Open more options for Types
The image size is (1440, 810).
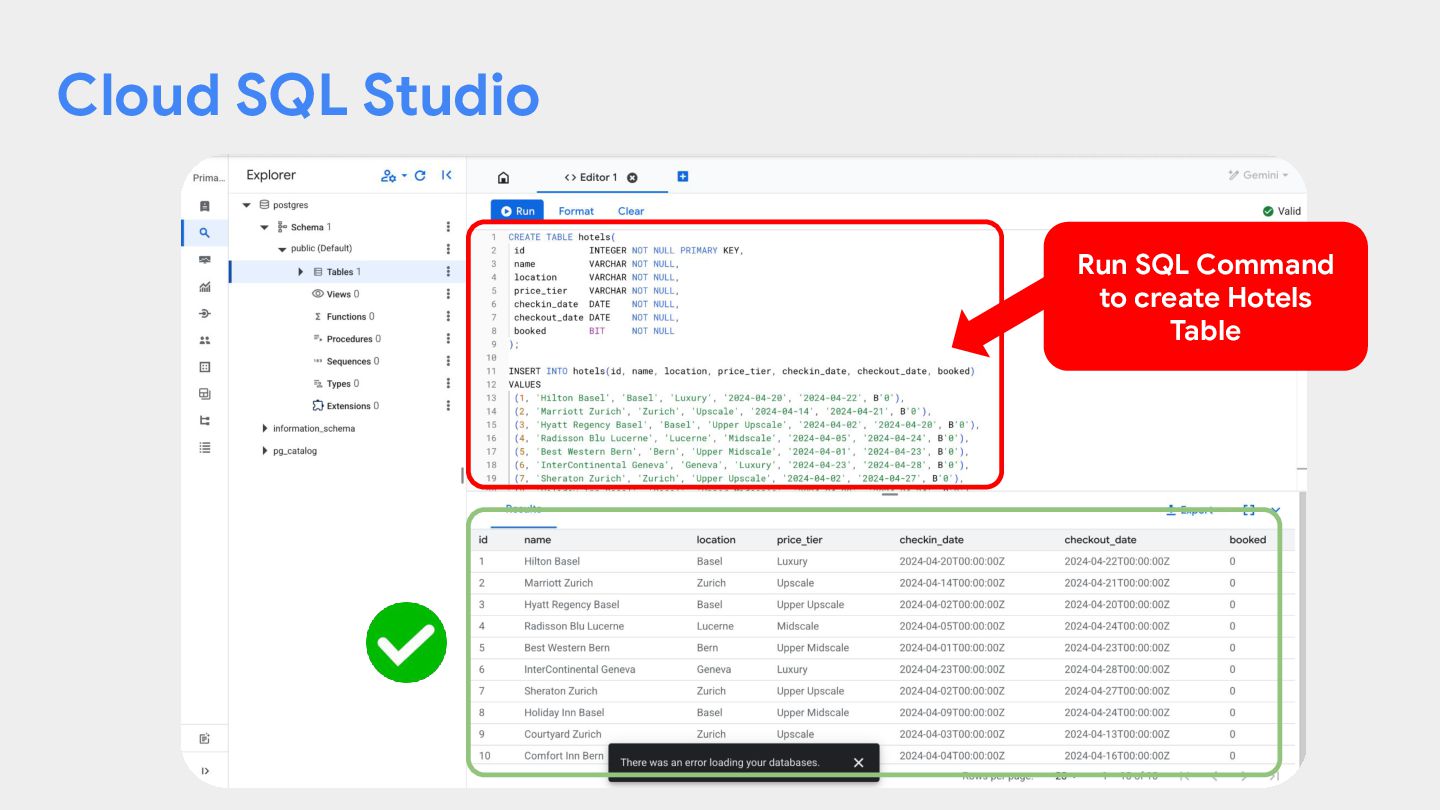coord(448,384)
